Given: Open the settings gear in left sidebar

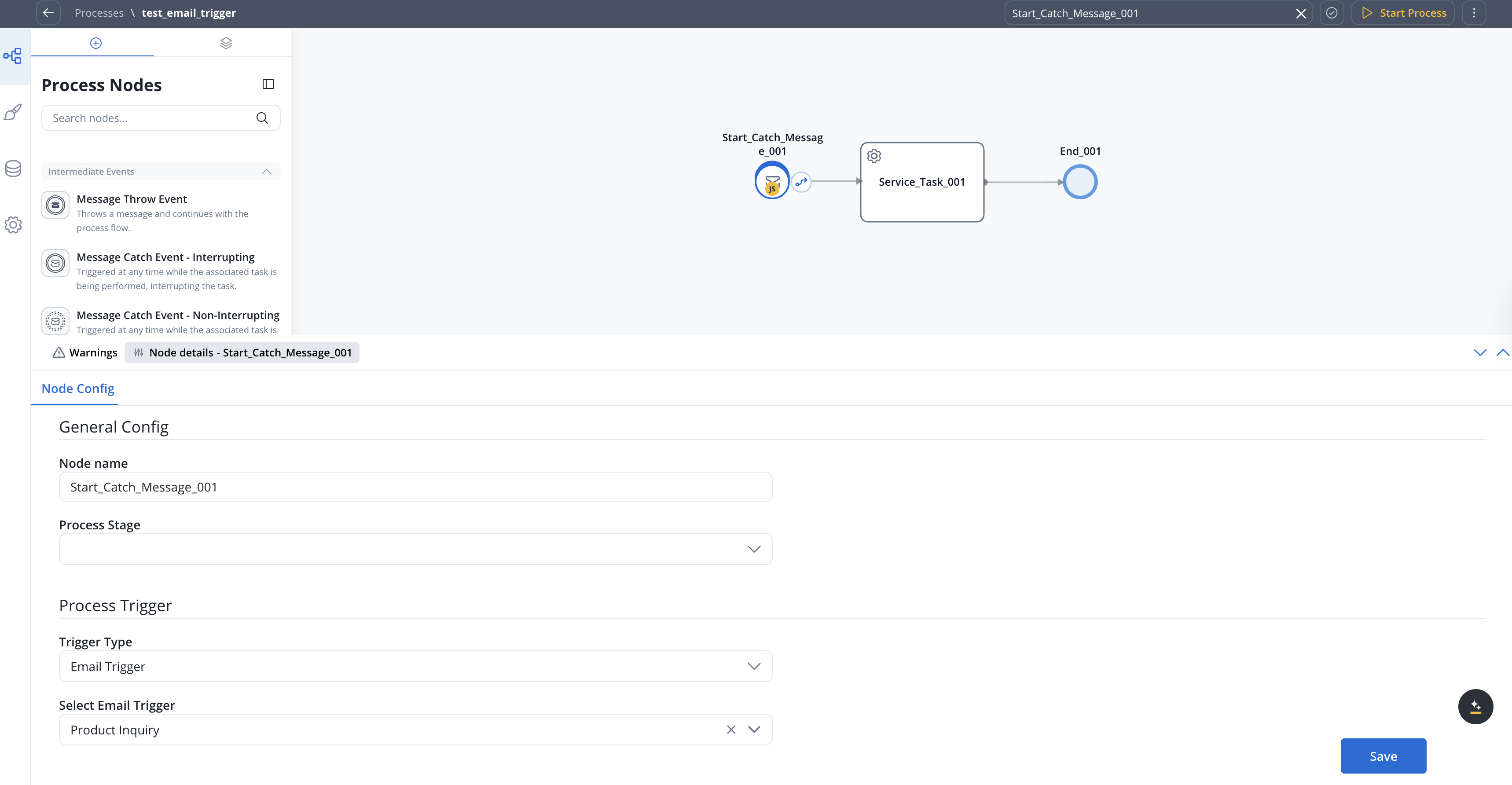Looking at the screenshot, I should click(x=13, y=225).
